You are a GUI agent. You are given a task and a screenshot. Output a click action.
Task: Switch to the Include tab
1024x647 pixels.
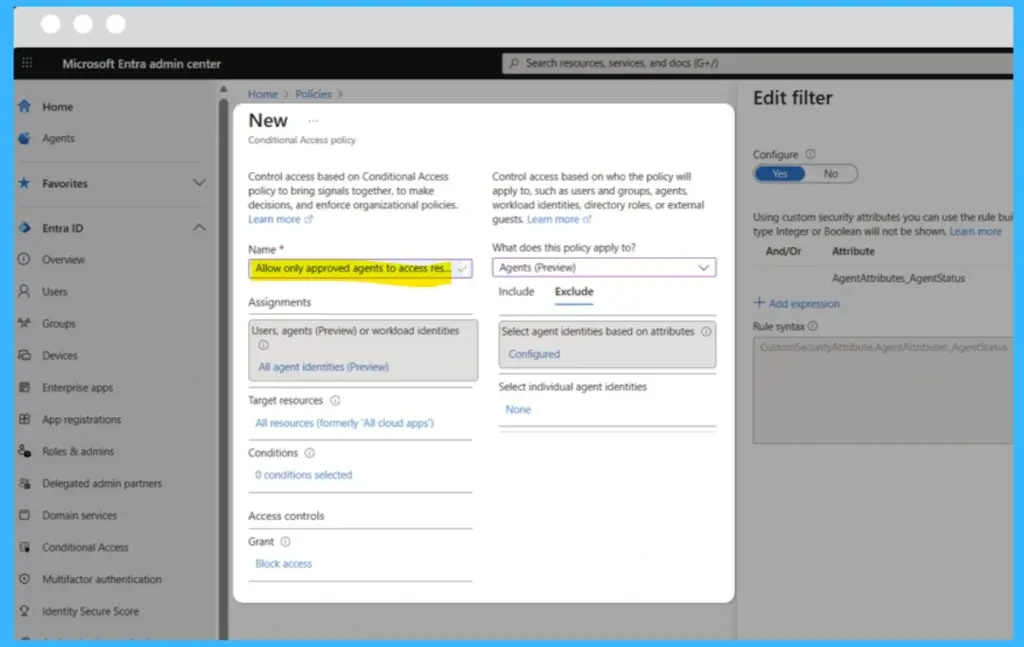(x=516, y=291)
